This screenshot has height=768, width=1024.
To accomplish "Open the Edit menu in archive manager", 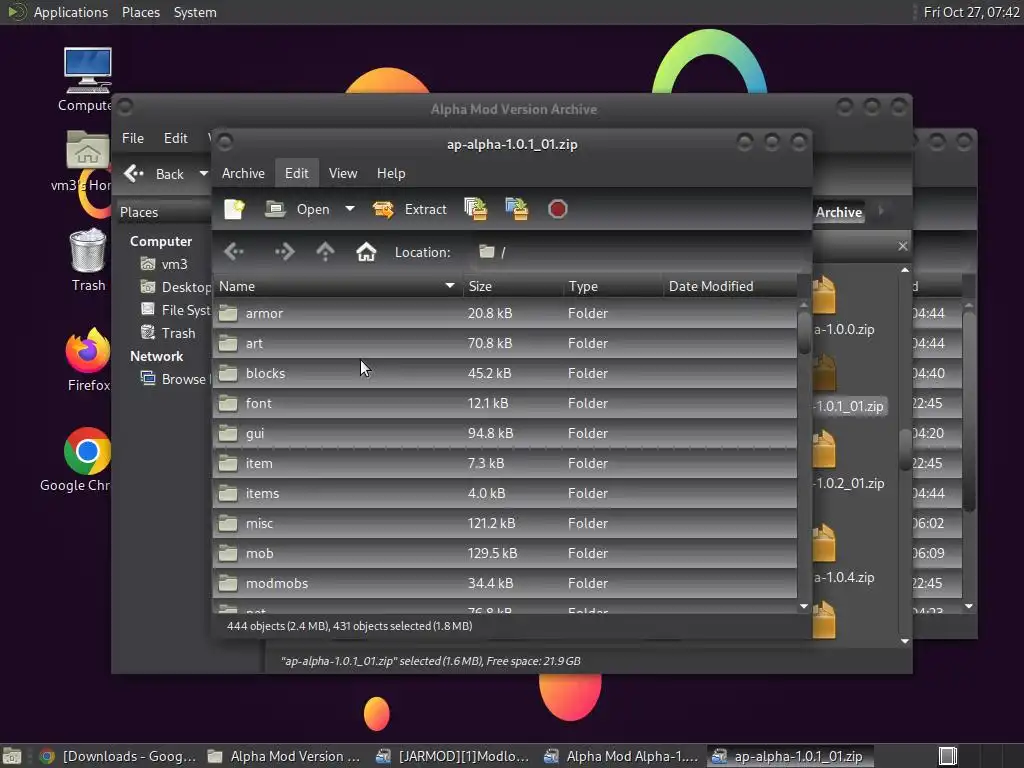I will tap(296, 173).
